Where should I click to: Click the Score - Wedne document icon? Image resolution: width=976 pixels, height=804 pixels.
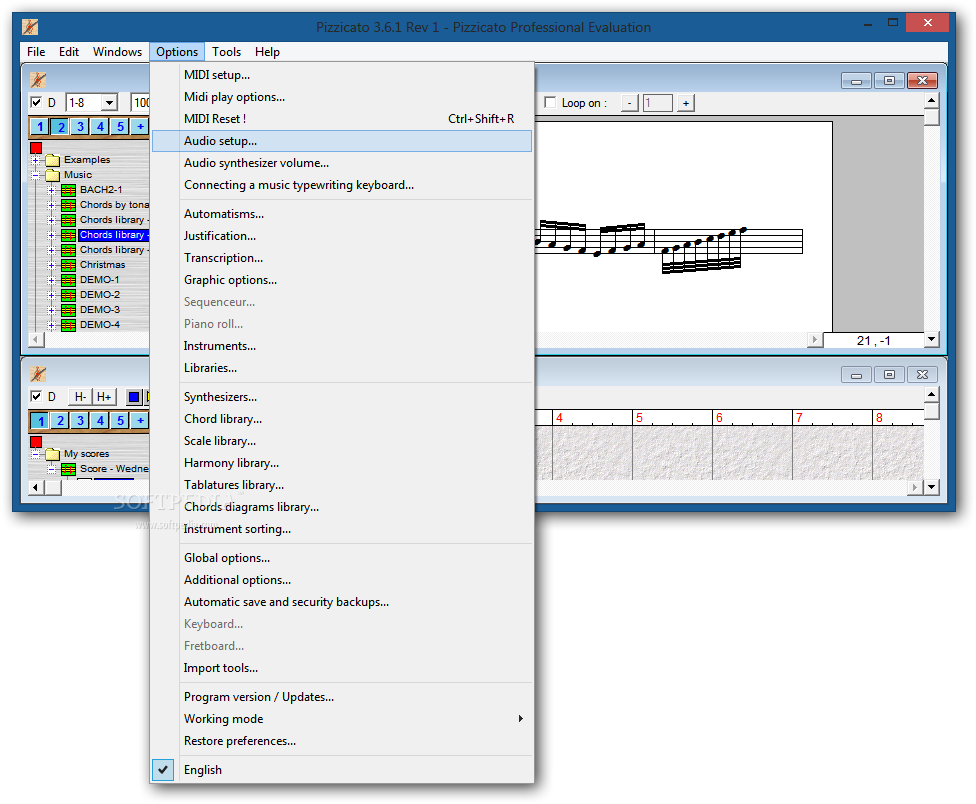tap(68, 469)
